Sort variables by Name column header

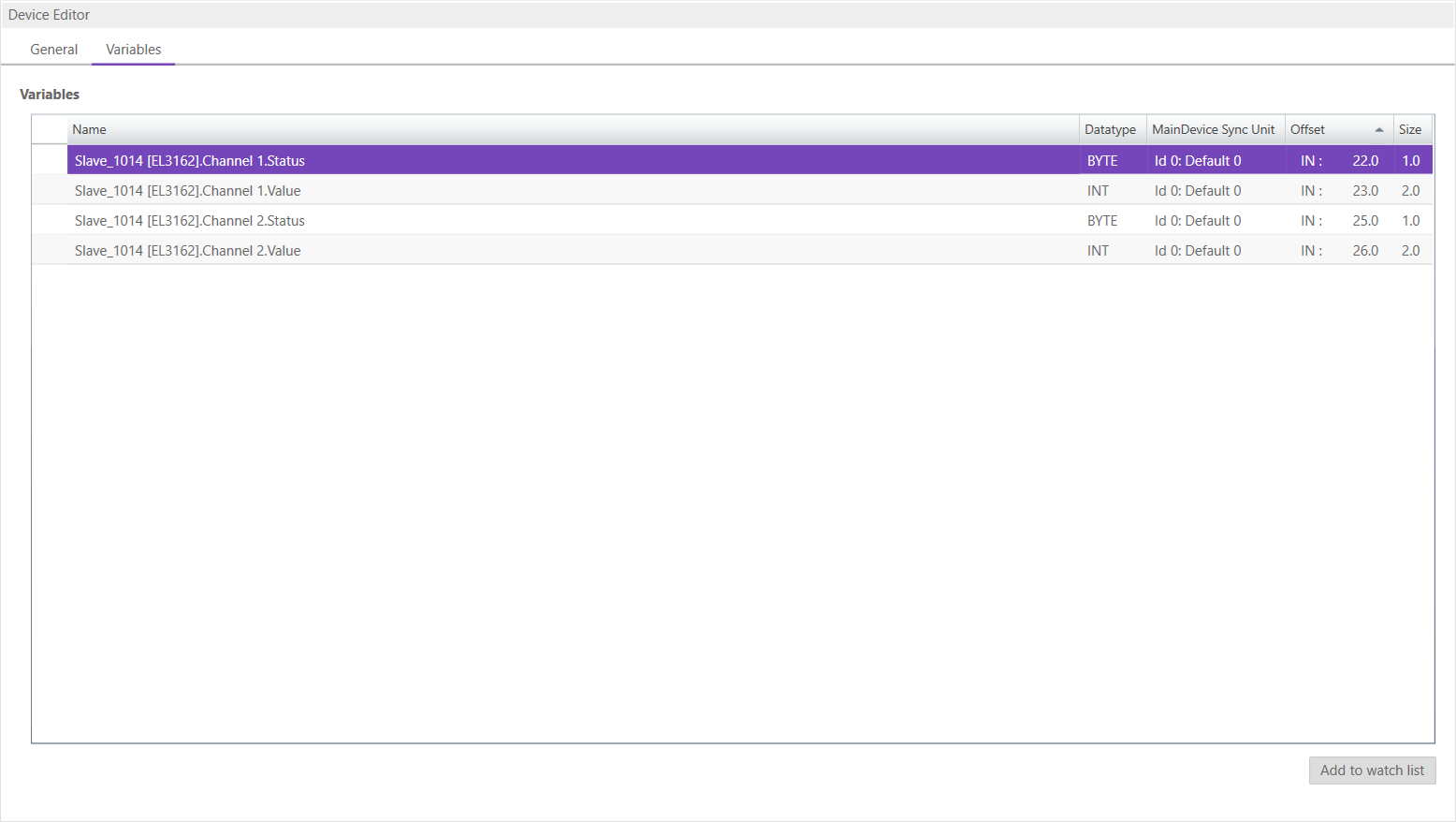click(x=89, y=130)
